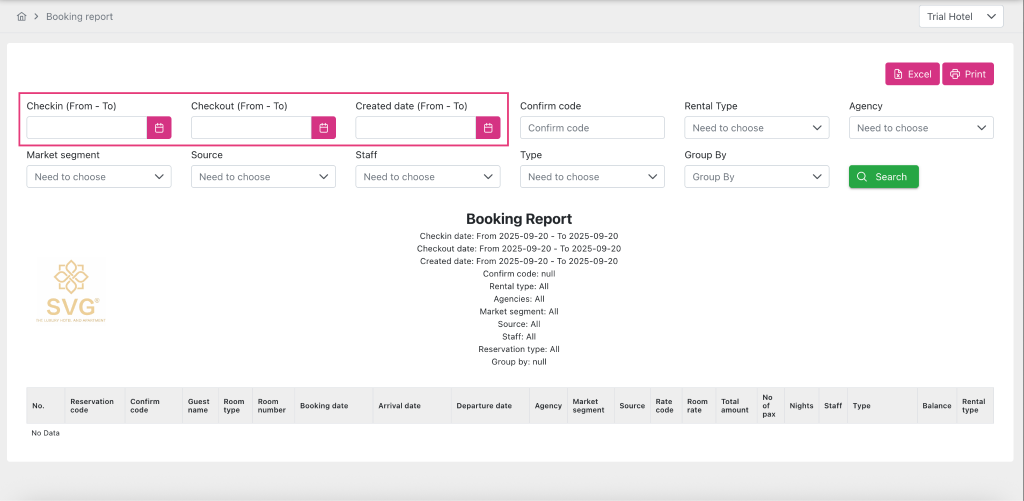Open the Market segment dropdown
The image size is (1024, 501).
tap(98, 177)
